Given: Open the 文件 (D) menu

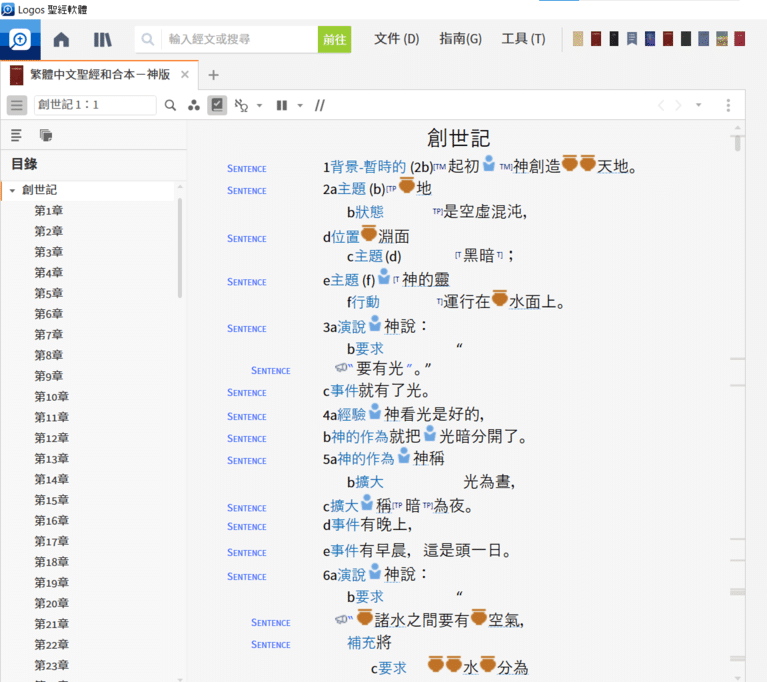Looking at the screenshot, I should pos(396,39).
